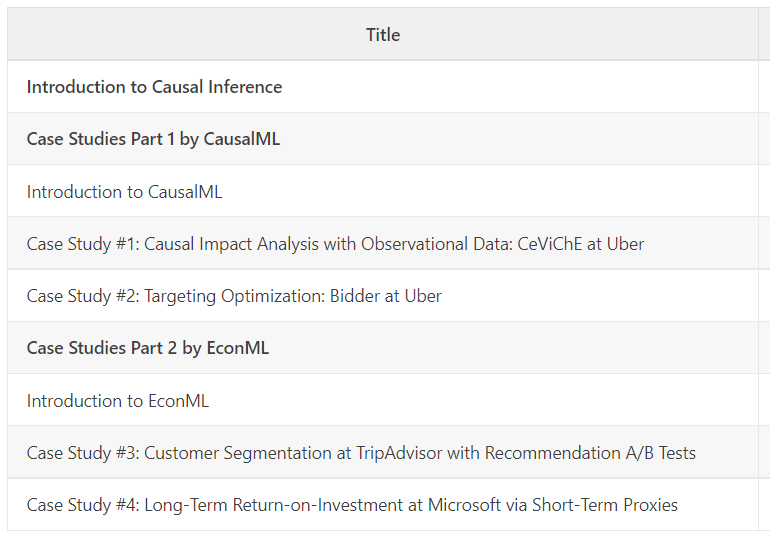Click the partially visible second column header
This screenshot has height=554, width=770.
pos(764,35)
